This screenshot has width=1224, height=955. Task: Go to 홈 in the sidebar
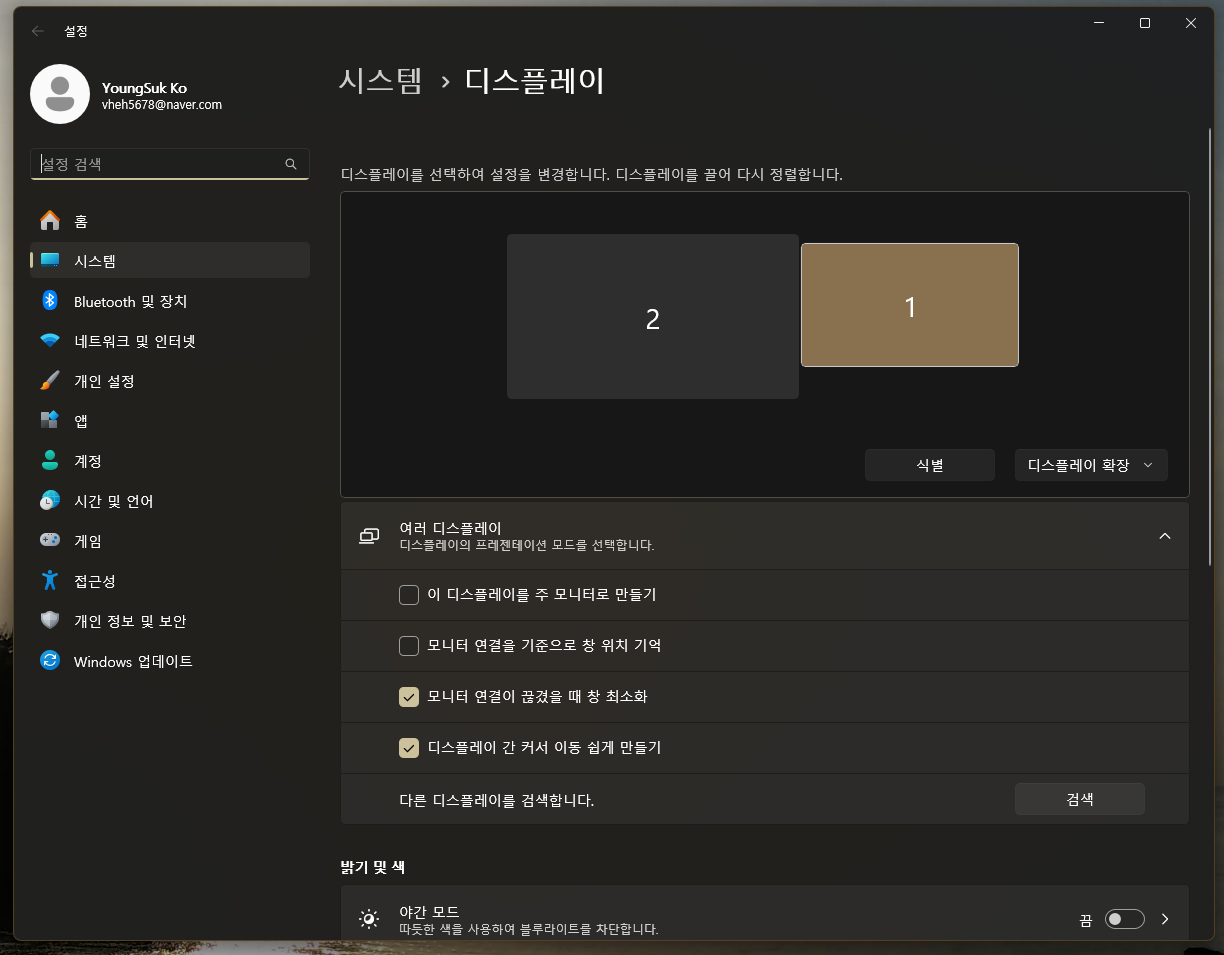(170, 221)
